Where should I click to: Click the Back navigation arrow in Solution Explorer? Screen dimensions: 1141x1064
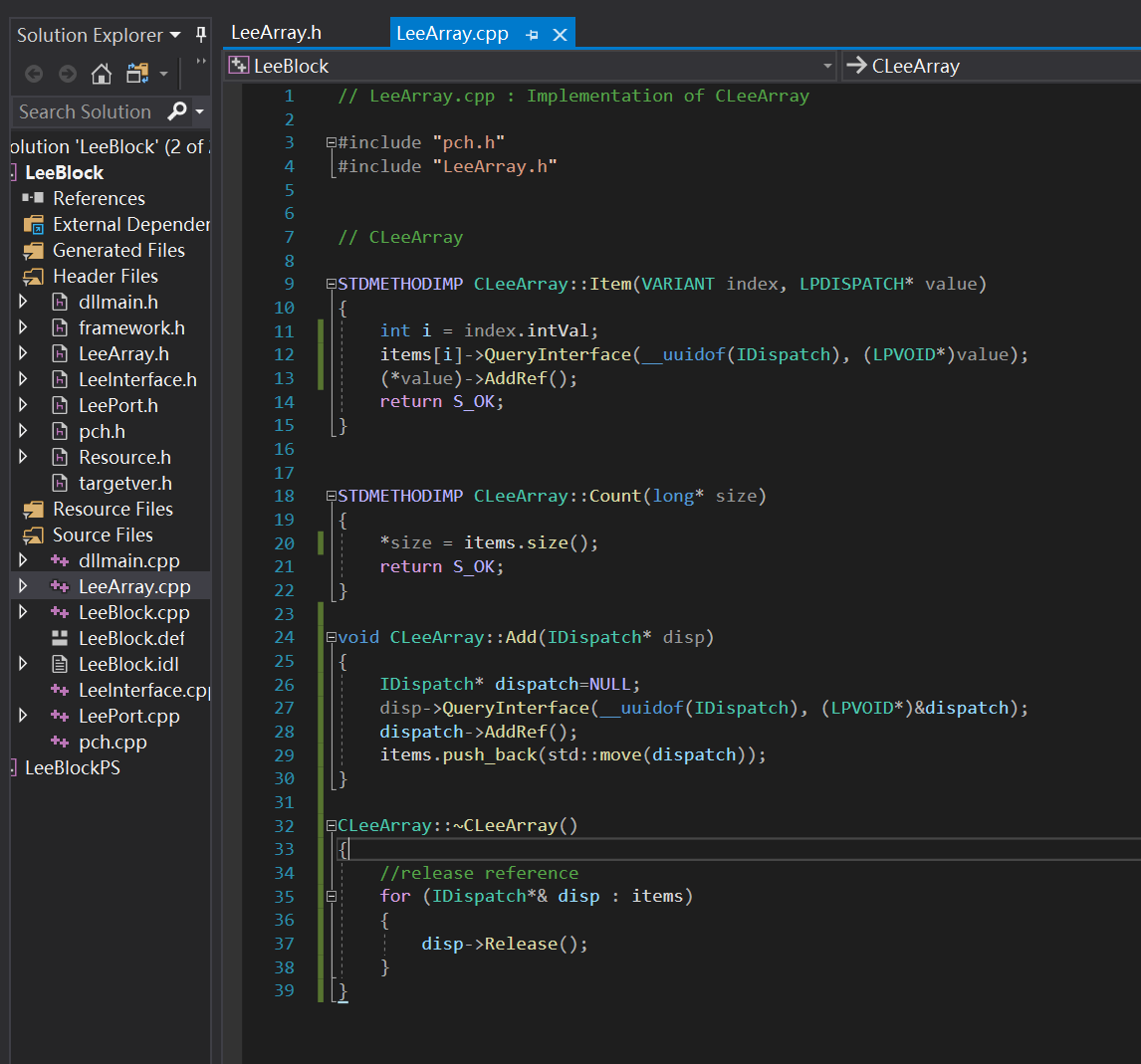tap(34, 74)
